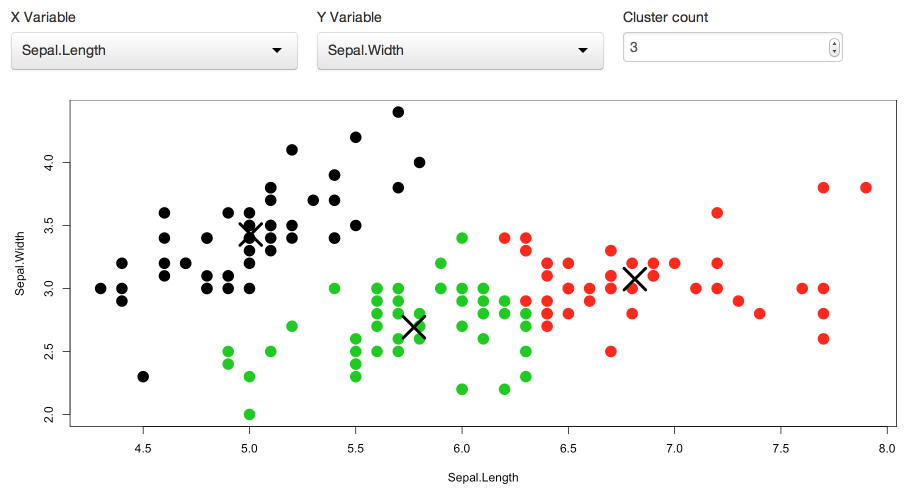Screen dimensions: 913x496
Task: Click the "Y Variable" label
Action: pyautogui.click(x=349, y=17)
